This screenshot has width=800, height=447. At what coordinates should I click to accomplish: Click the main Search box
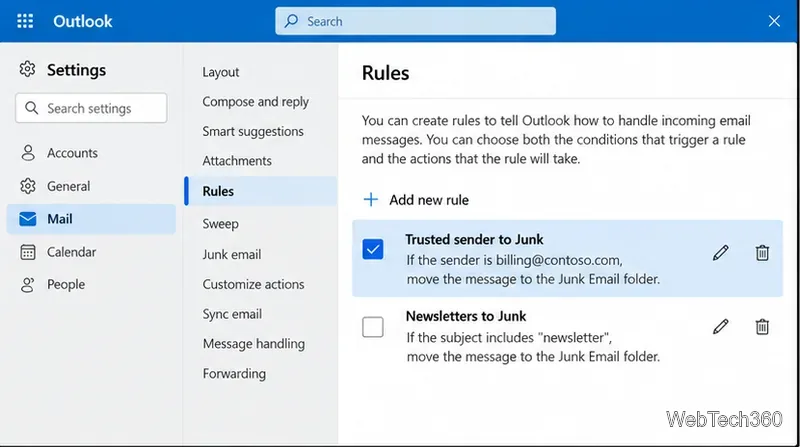click(x=415, y=21)
